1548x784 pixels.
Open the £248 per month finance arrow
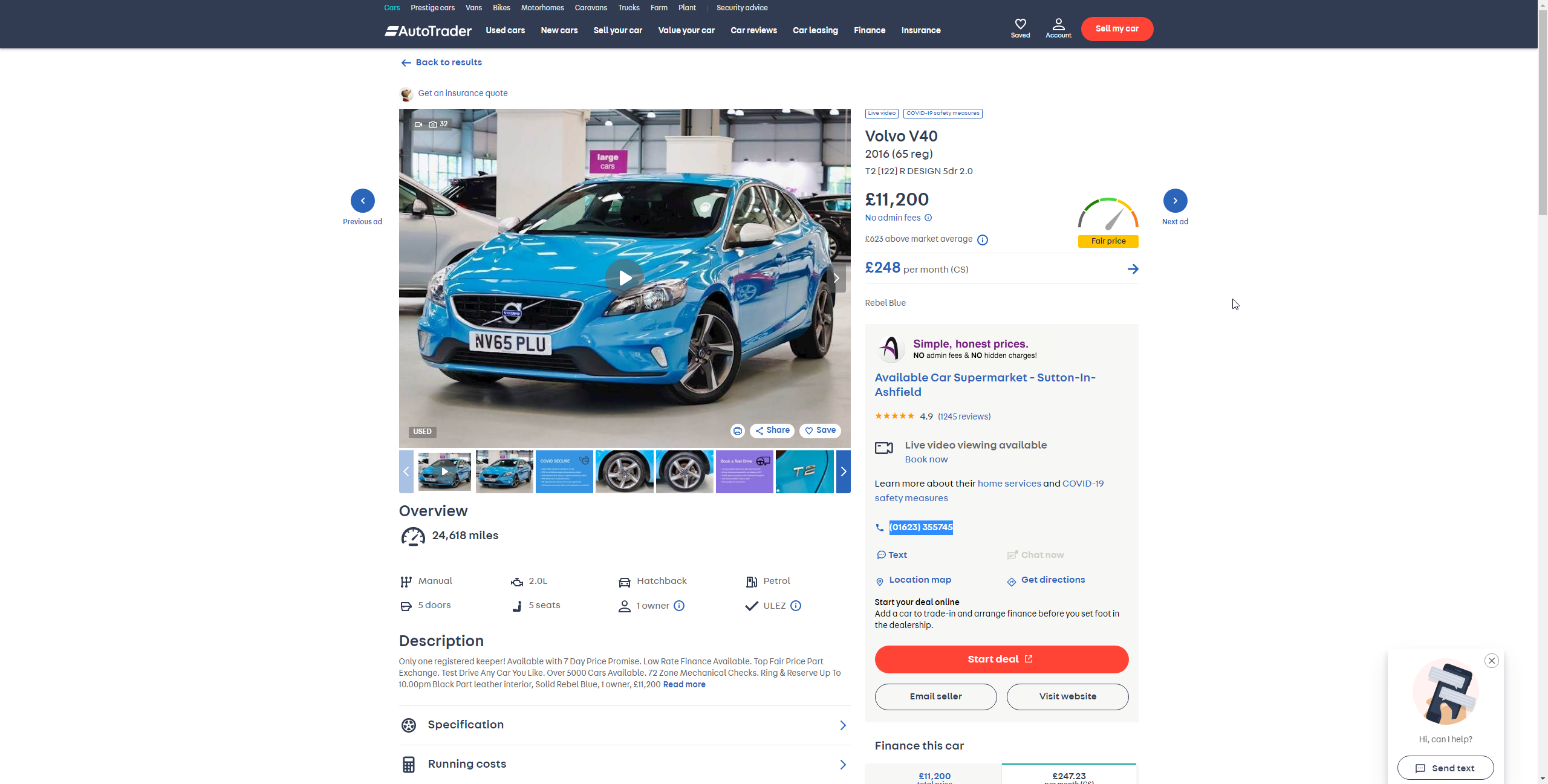tap(1133, 269)
